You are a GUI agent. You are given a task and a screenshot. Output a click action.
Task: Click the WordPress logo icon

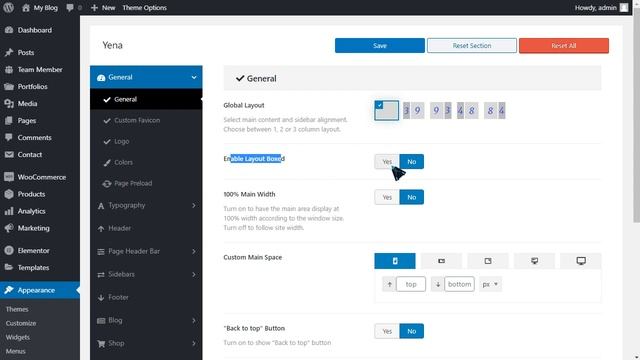8,7
